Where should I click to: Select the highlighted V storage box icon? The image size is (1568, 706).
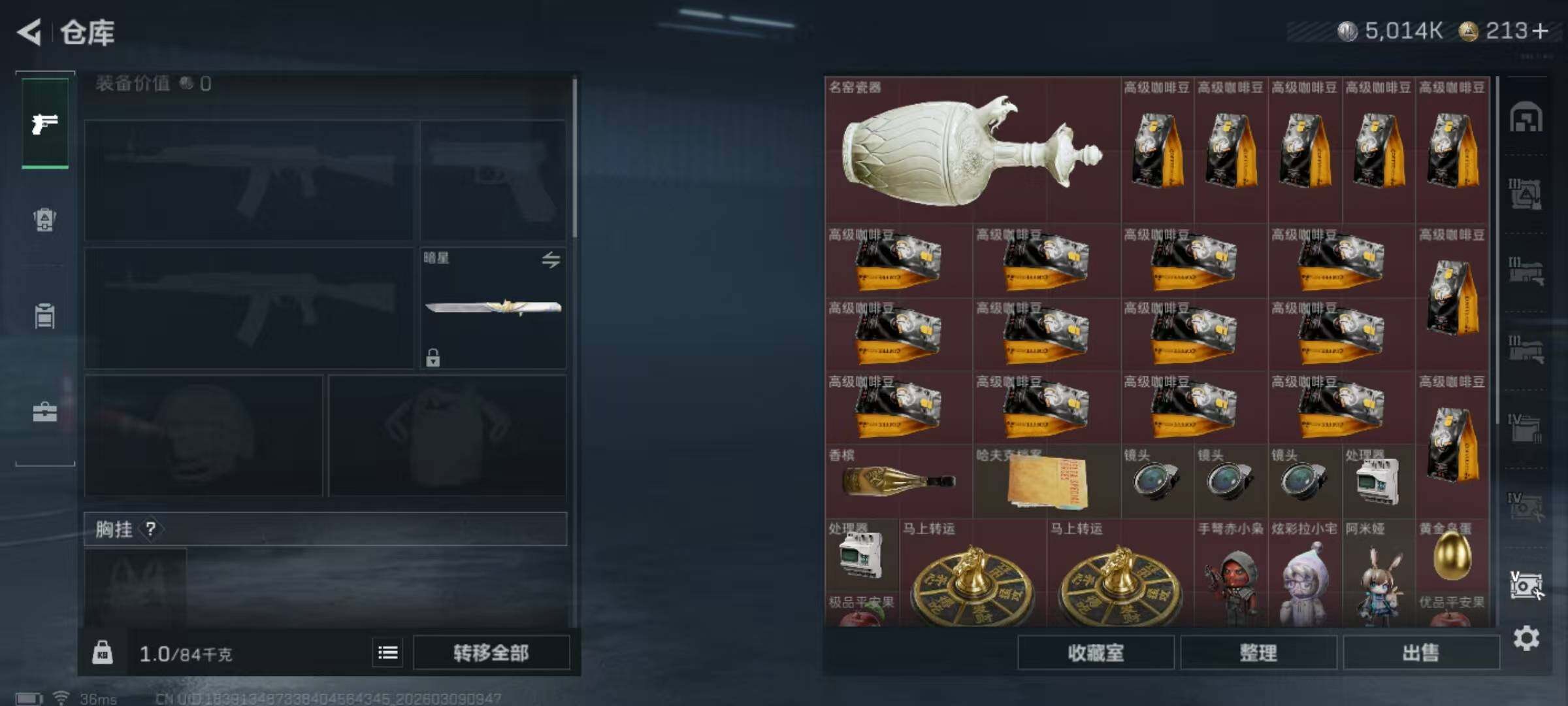click(x=1526, y=584)
